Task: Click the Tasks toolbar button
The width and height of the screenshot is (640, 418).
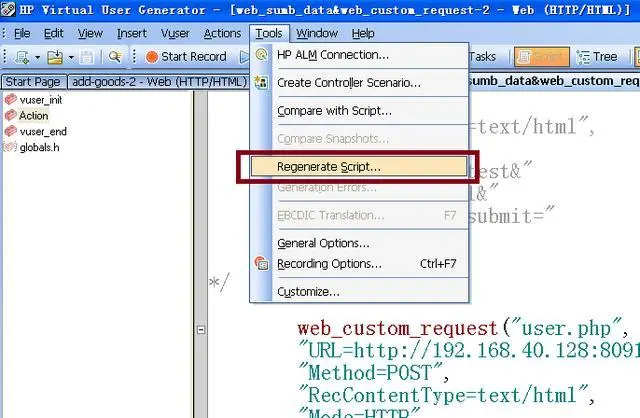Action: (x=482, y=57)
